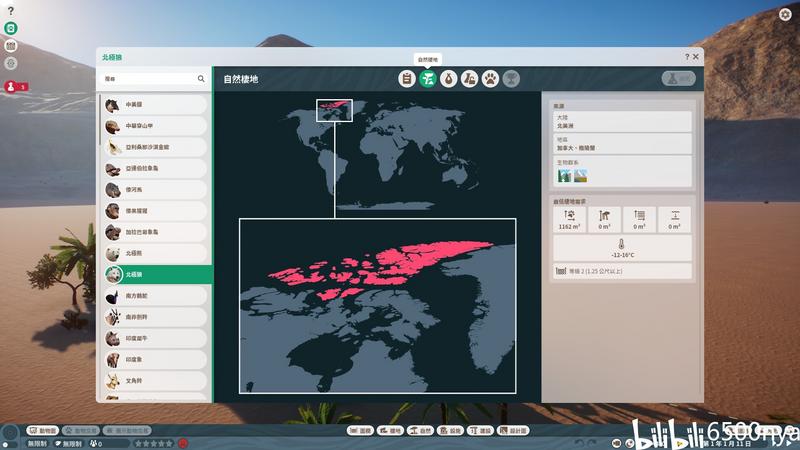This screenshot has width=800, height=450.
Task: Click the continent field 北美洲
Action: tap(622, 121)
